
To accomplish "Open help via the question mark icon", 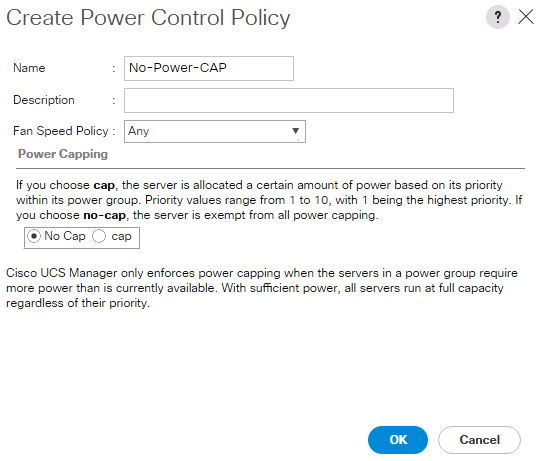I will 498,17.
